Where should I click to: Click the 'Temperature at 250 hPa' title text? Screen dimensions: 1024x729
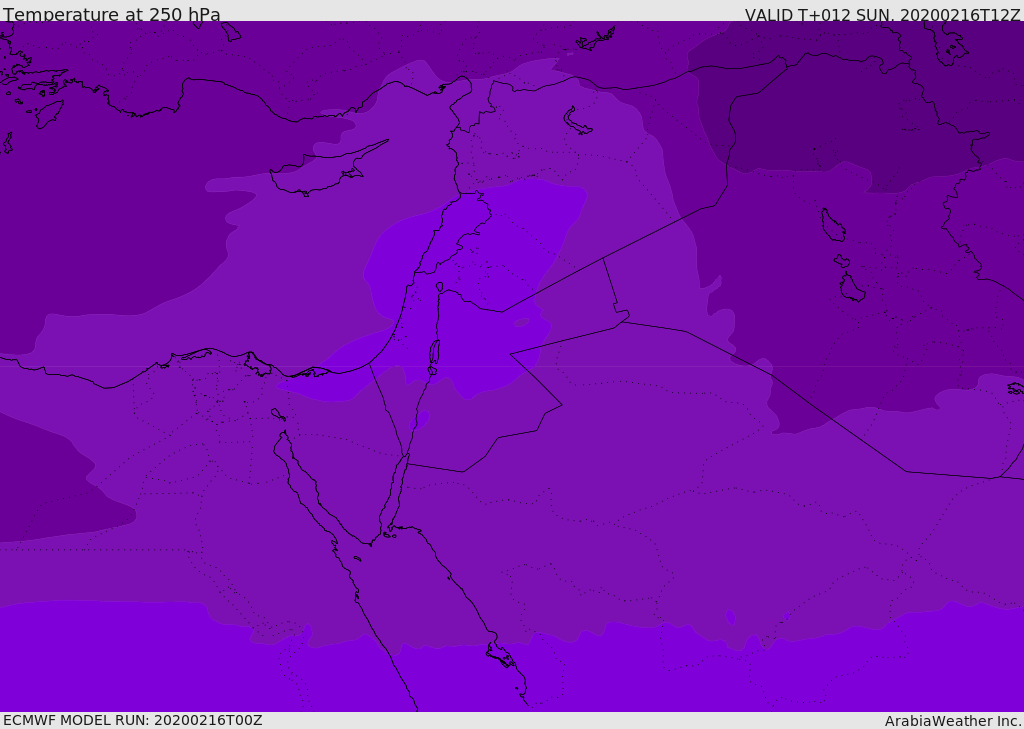pyautogui.click(x=112, y=14)
